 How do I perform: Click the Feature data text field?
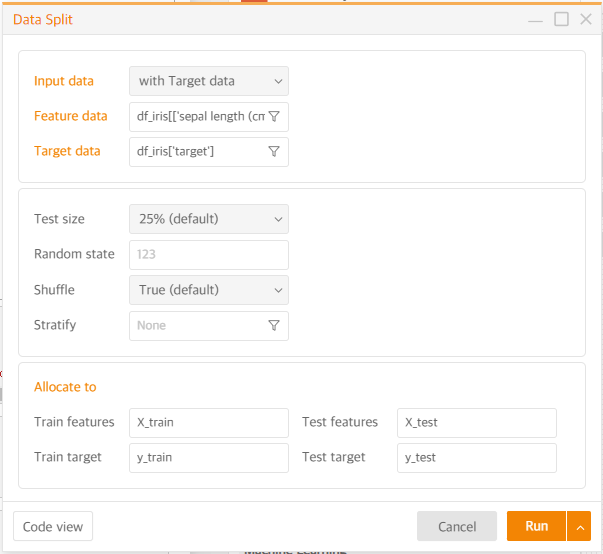(198, 116)
